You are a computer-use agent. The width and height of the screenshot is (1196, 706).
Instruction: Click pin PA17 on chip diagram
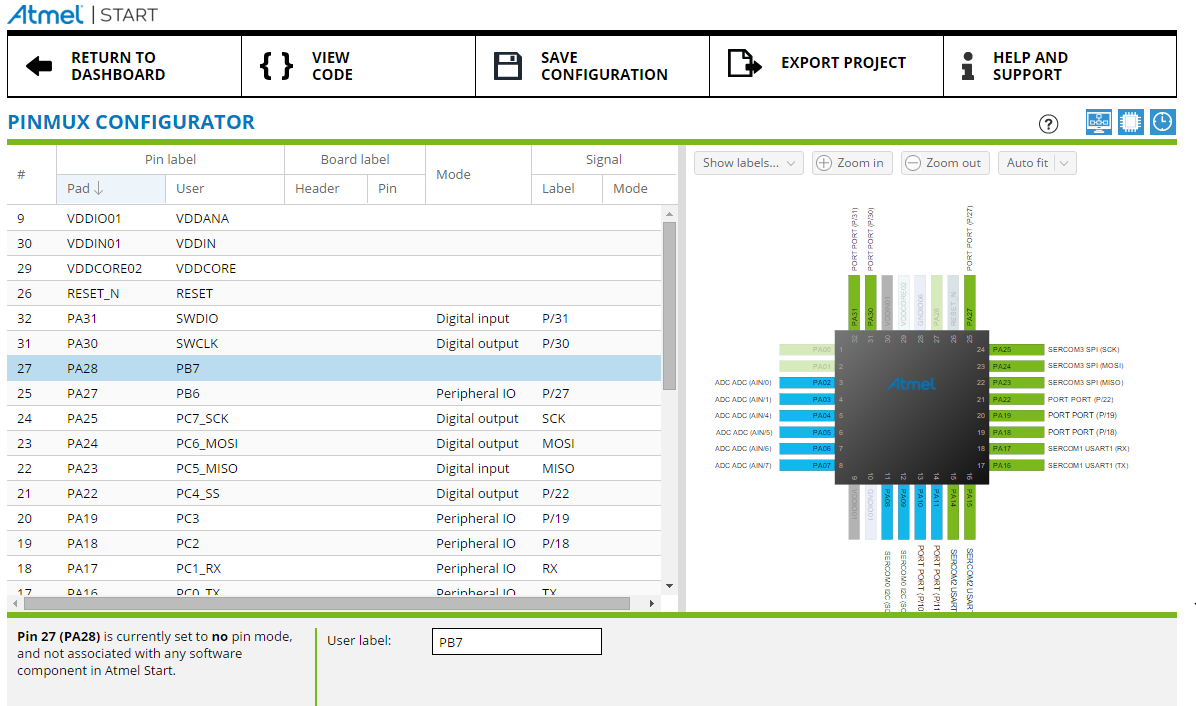click(x=1017, y=449)
